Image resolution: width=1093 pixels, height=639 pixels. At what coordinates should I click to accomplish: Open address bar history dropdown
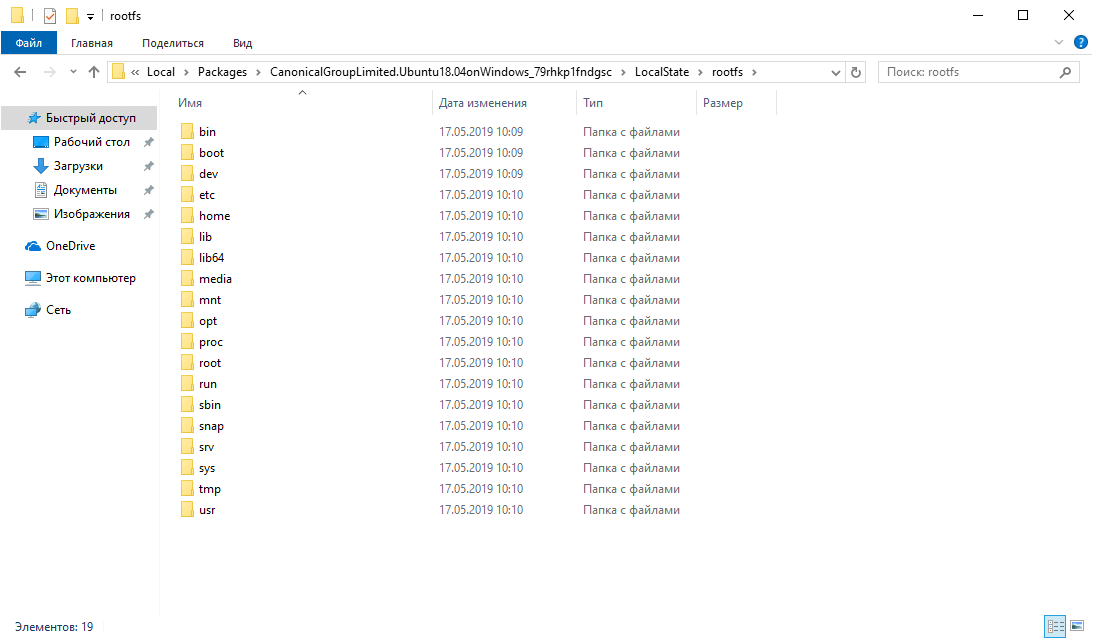click(x=836, y=72)
